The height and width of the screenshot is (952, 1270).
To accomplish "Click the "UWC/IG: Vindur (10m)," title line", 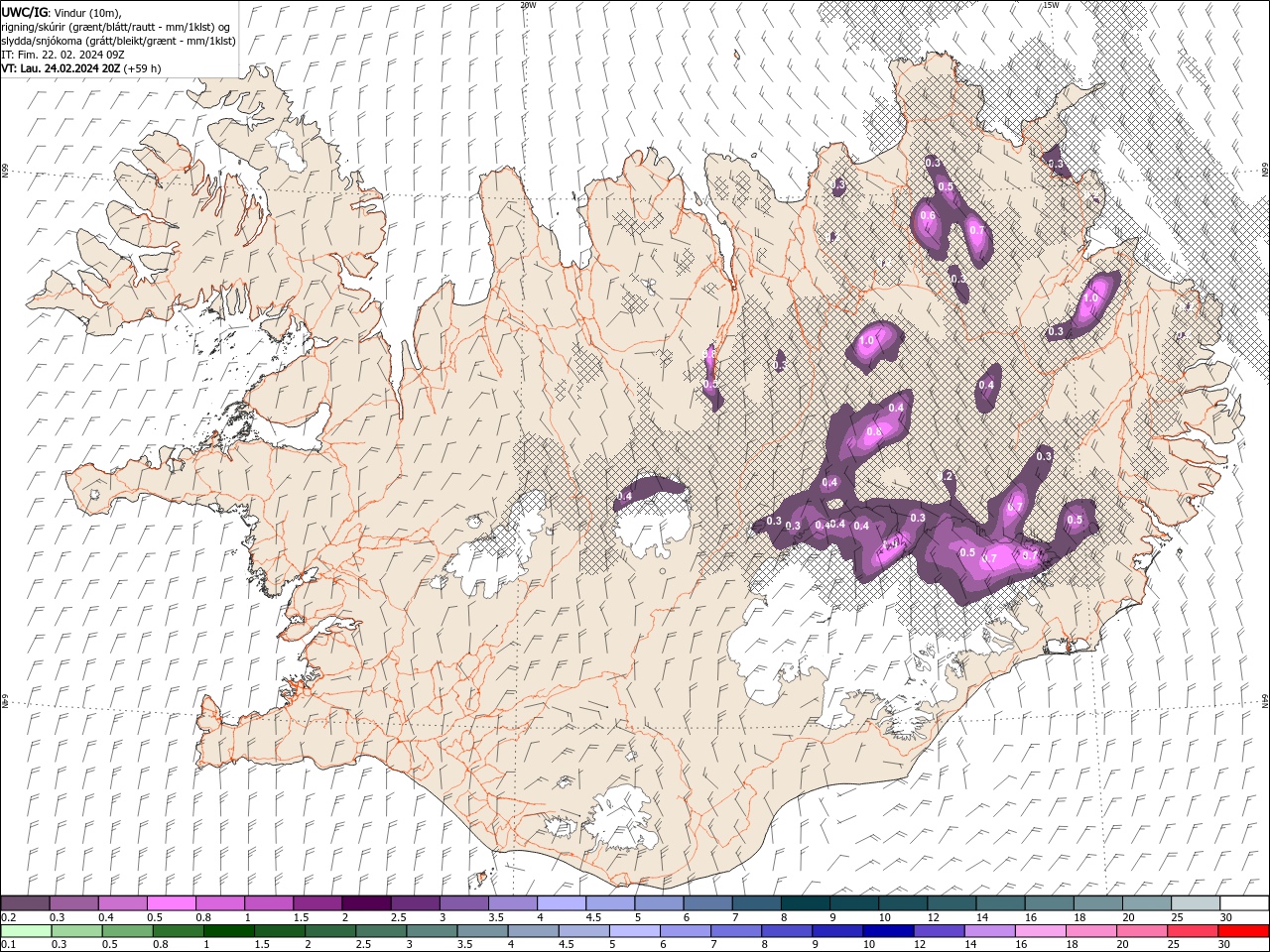I will click(x=62, y=12).
